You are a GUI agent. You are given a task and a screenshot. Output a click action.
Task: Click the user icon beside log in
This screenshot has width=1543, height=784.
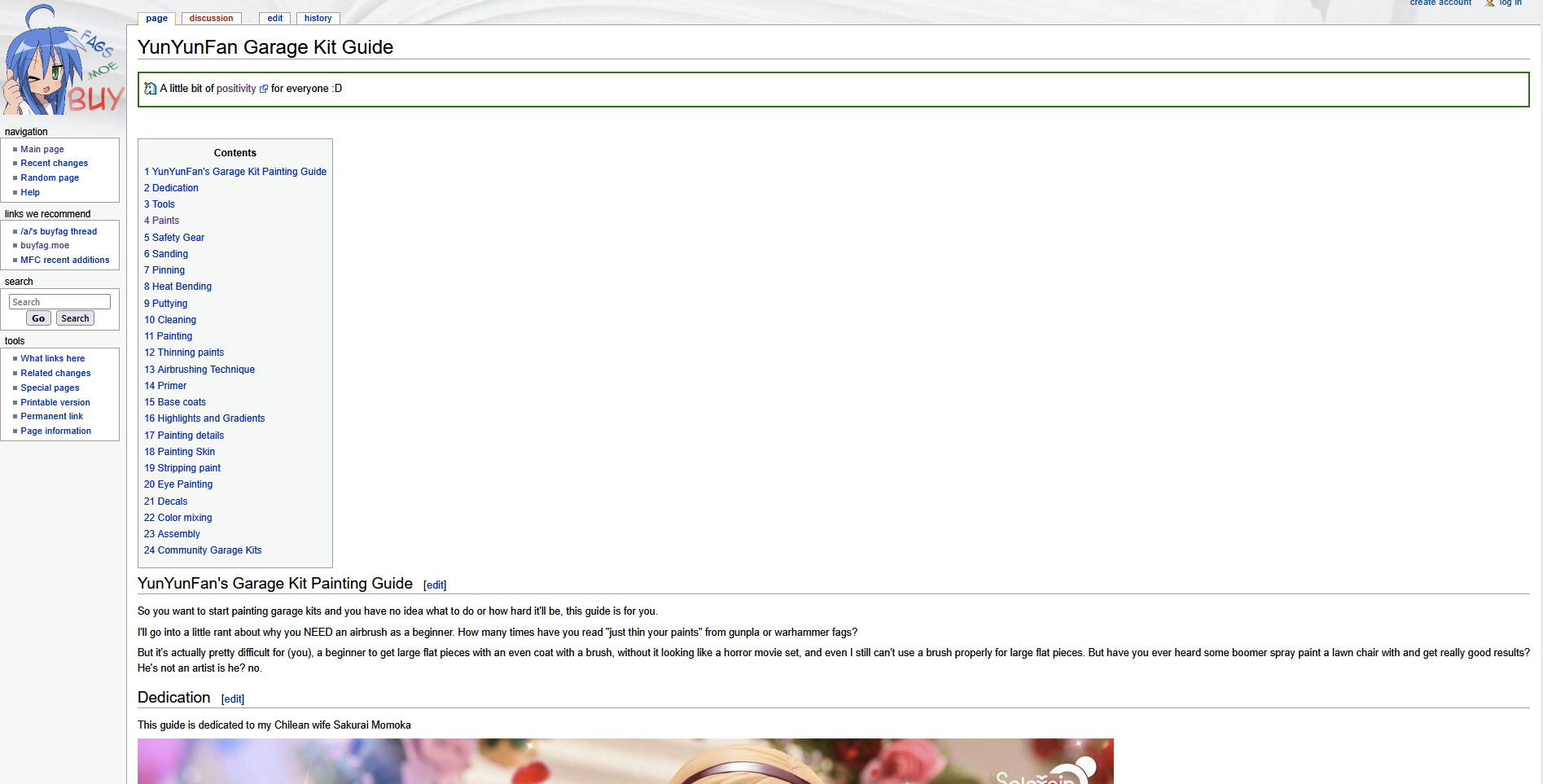pyautogui.click(x=1489, y=3)
